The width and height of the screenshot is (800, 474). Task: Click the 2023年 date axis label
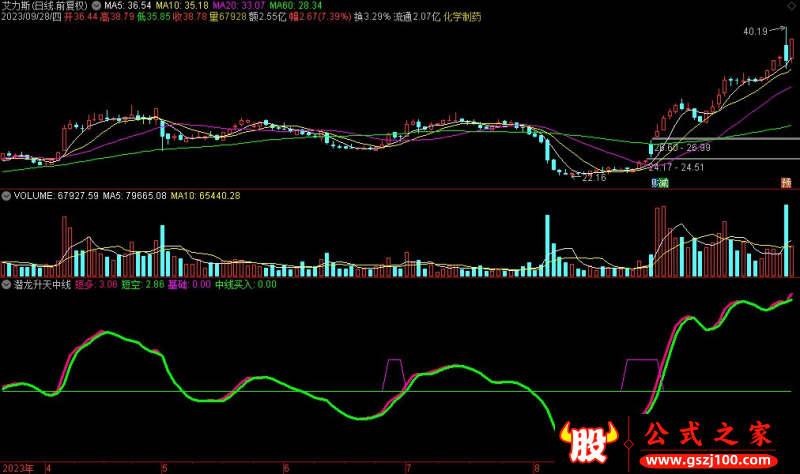tap(18, 467)
